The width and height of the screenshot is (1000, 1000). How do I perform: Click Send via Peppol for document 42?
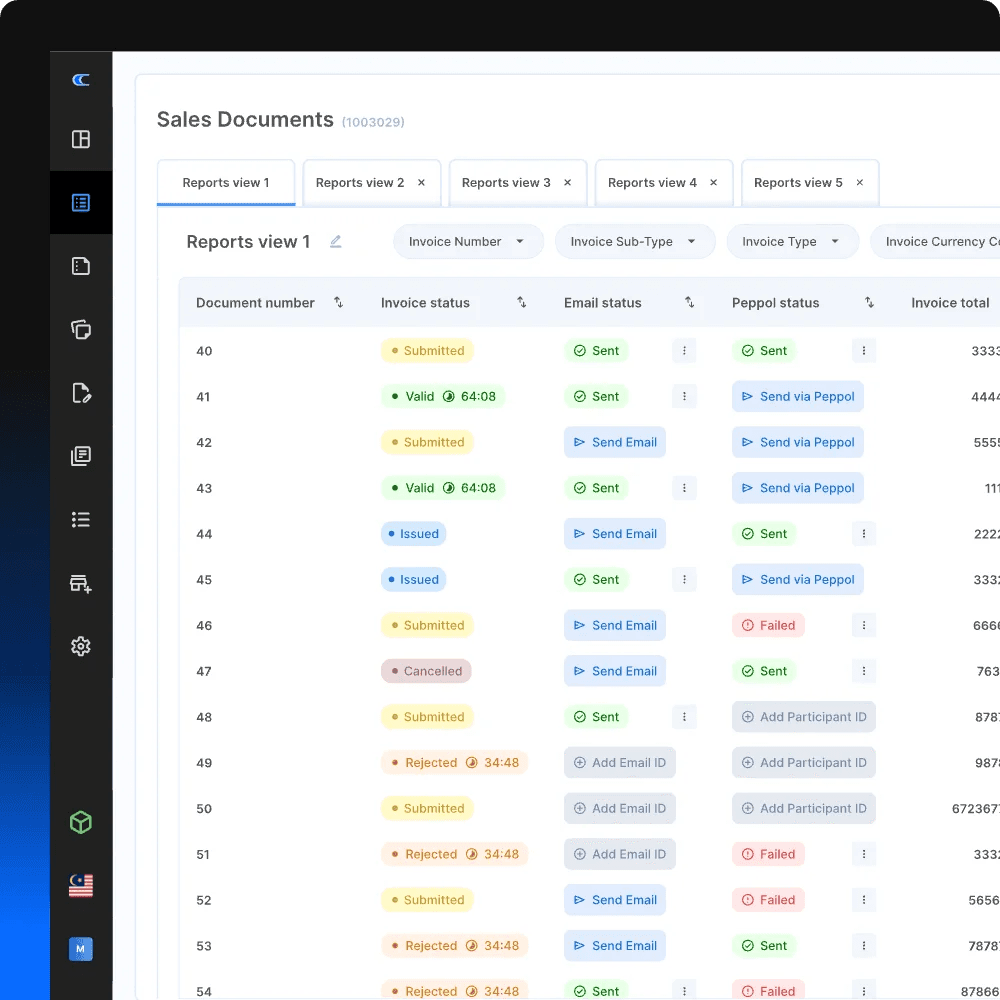tap(797, 442)
